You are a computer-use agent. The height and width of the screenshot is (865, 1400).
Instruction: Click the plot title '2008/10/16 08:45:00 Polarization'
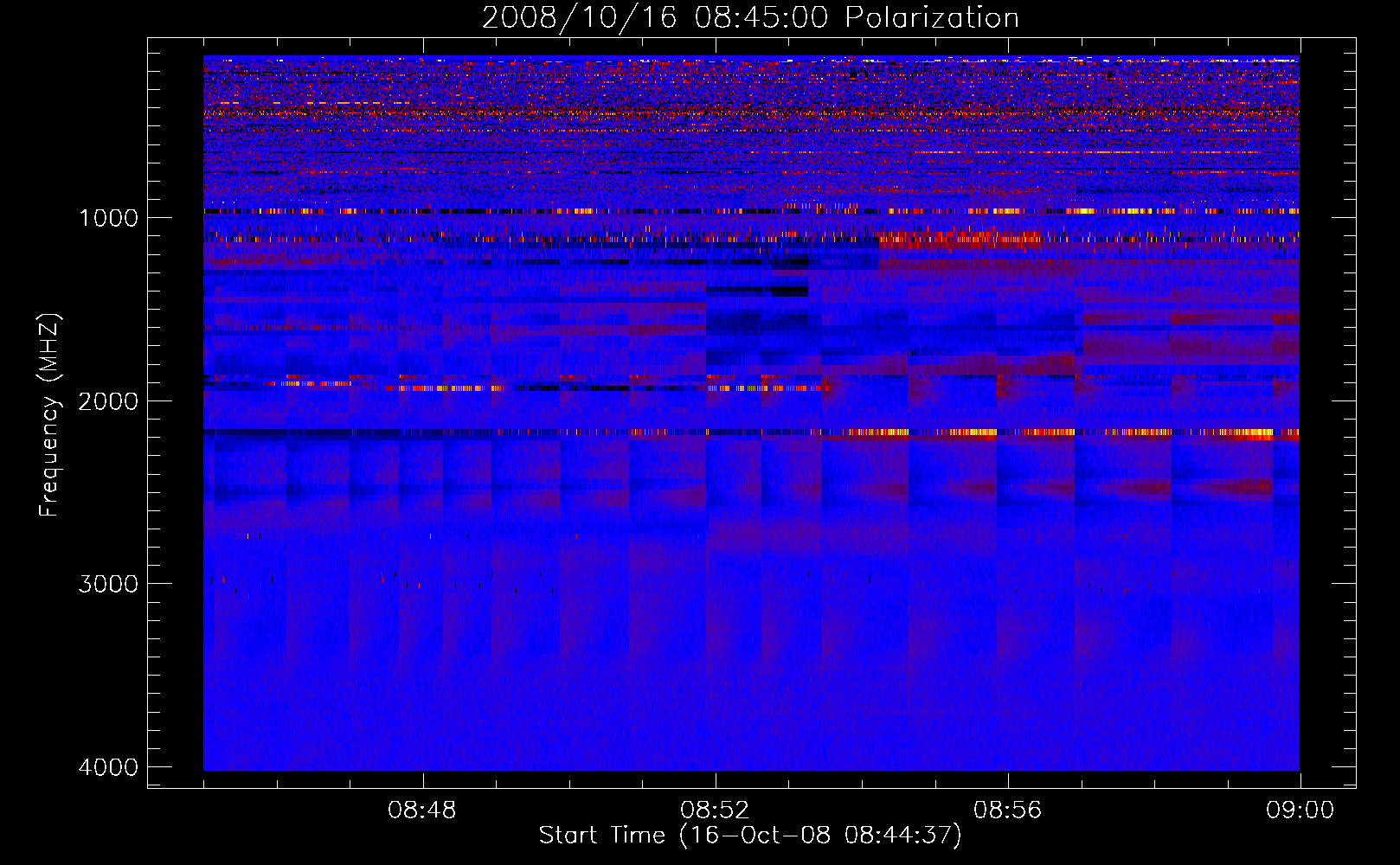(750, 17)
